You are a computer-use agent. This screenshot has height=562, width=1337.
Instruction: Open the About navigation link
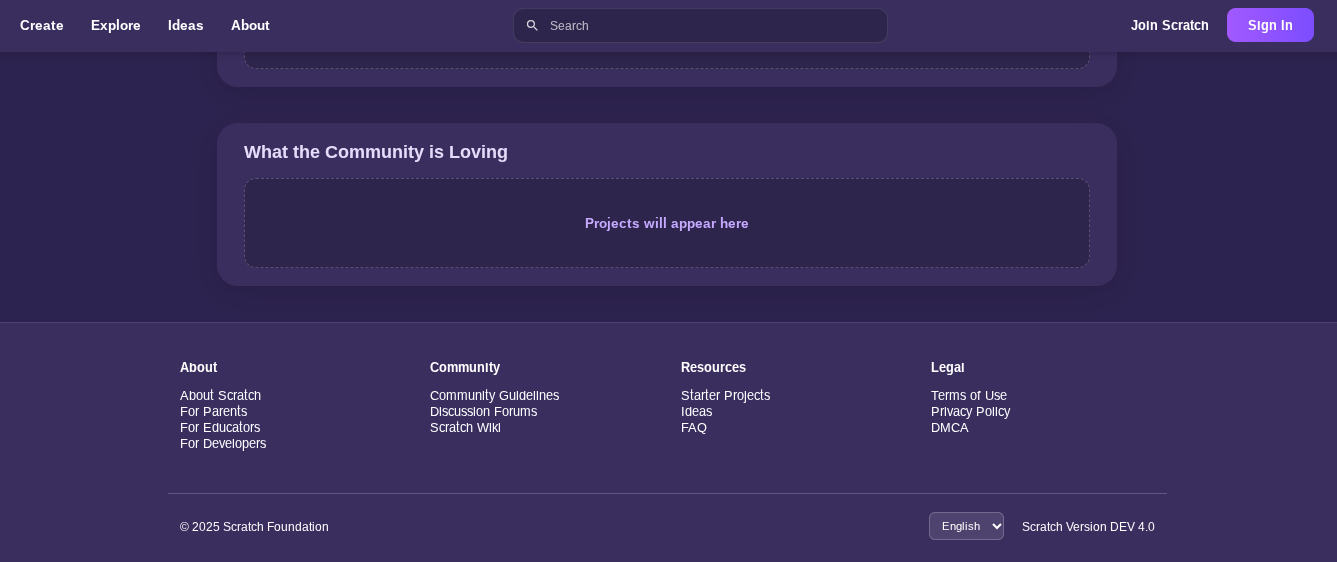(x=250, y=26)
